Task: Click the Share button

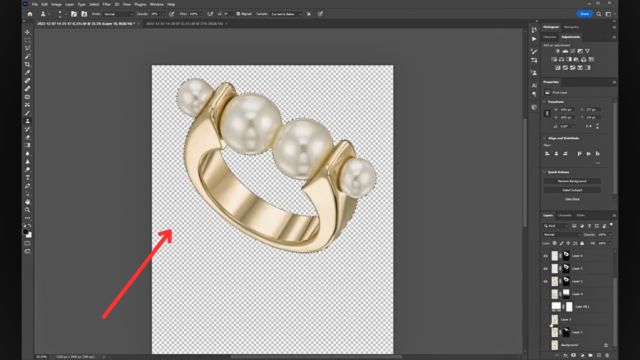Action: [x=584, y=14]
